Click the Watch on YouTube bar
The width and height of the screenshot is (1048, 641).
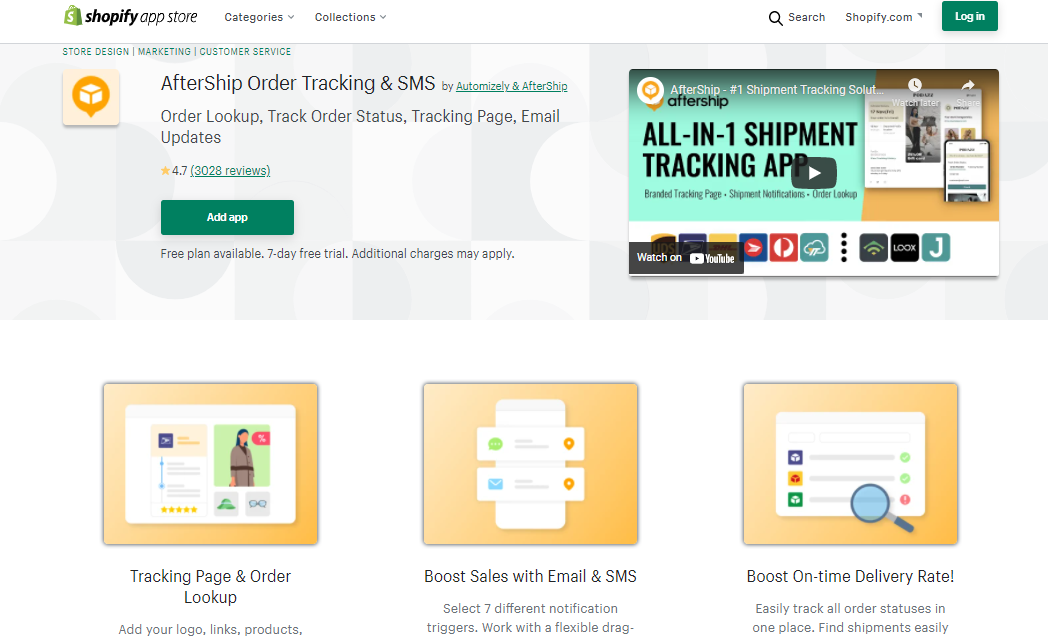pyautogui.click(x=686, y=258)
